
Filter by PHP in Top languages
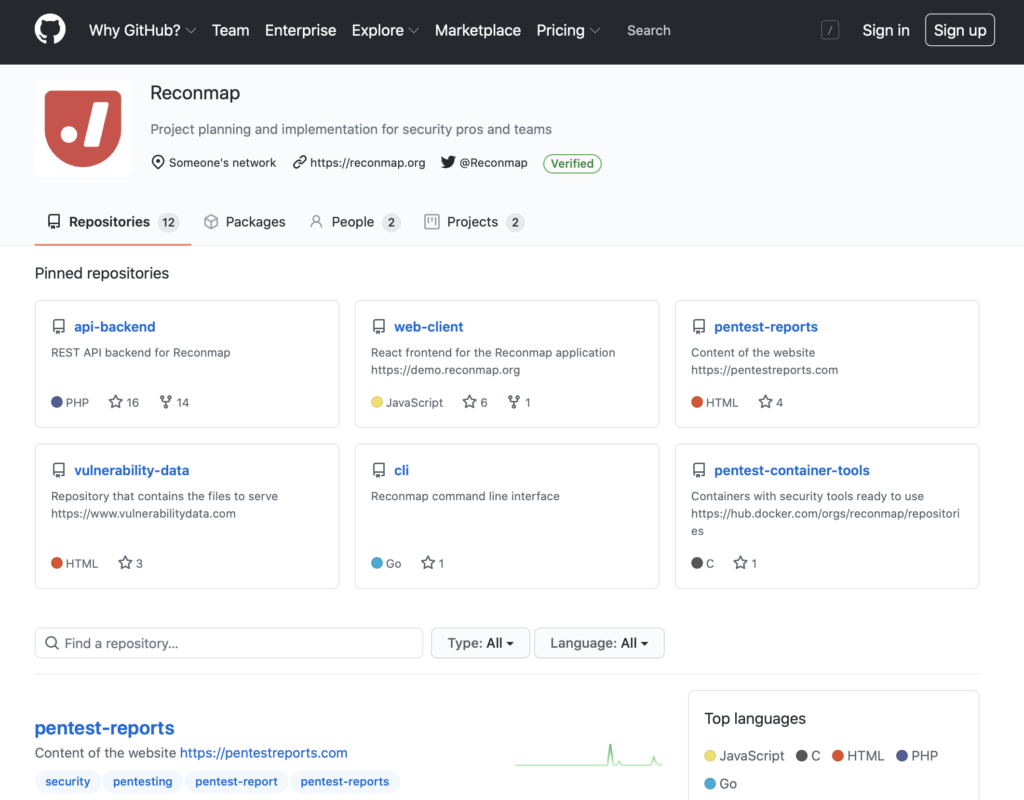click(x=918, y=756)
